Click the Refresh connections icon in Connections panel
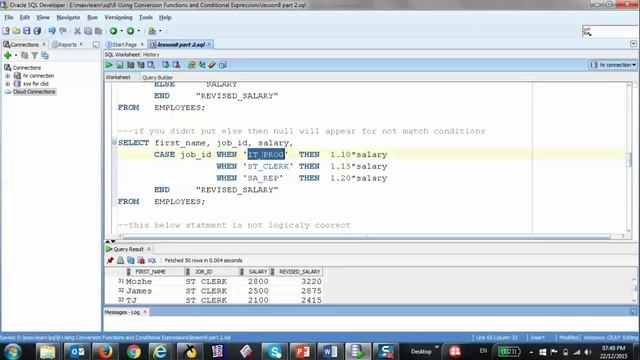This screenshot has height=360, width=640. click(x=24, y=56)
